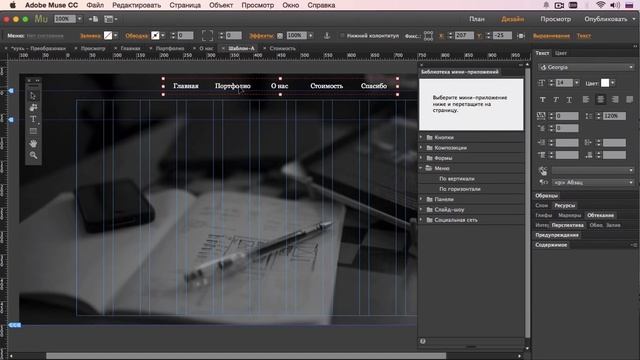Screen dimensions: 640x360
Task: Open the font size dropdown arrow
Action: click(577, 83)
